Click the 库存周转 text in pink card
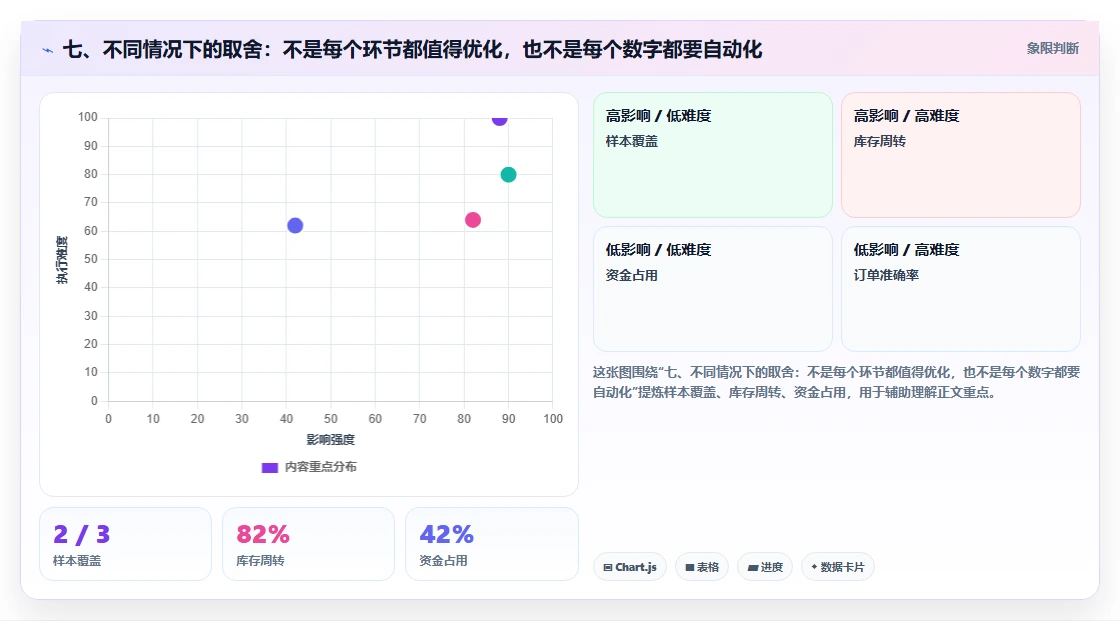1120x621 pixels. click(x=879, y=141)
